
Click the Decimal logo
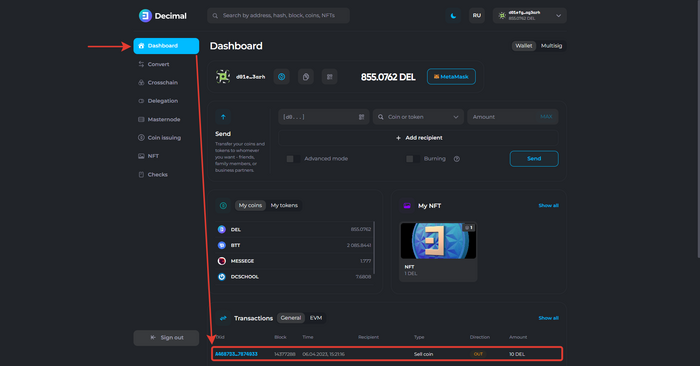coord(162,16)
